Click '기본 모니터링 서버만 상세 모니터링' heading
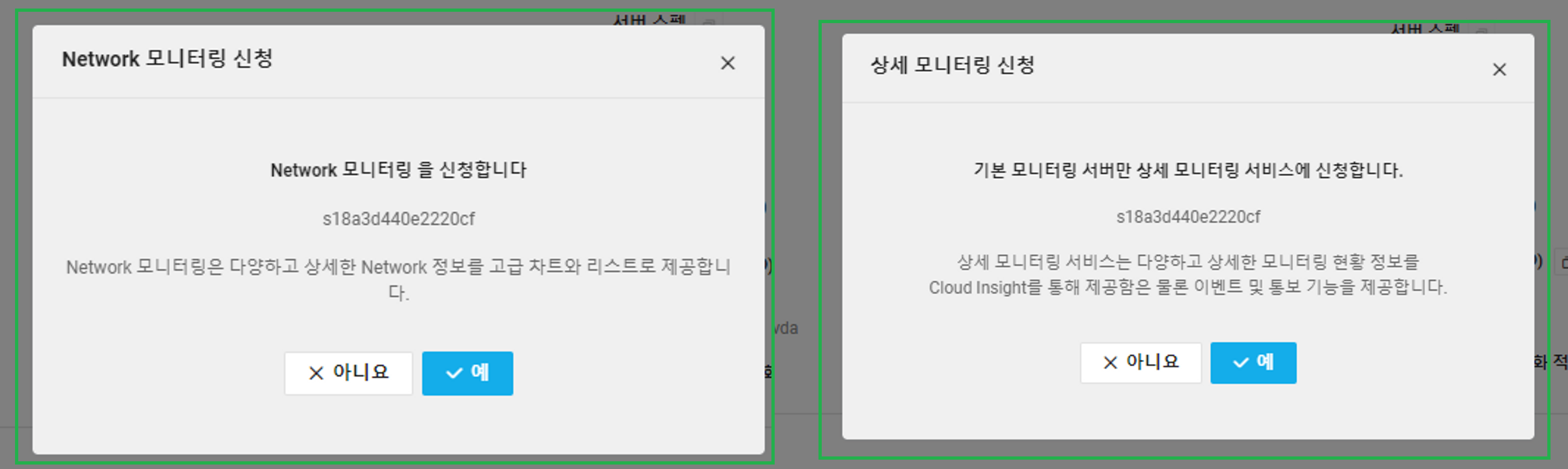Viewport: 1568px width, 469px height. tap(1187, 170)
